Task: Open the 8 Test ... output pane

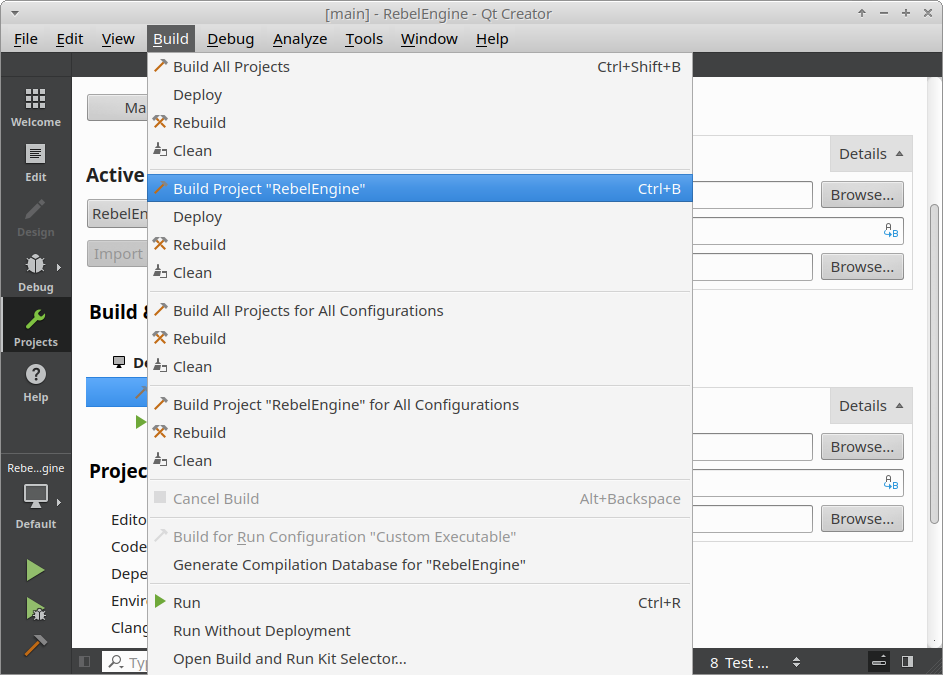Action: pos(739,662)
